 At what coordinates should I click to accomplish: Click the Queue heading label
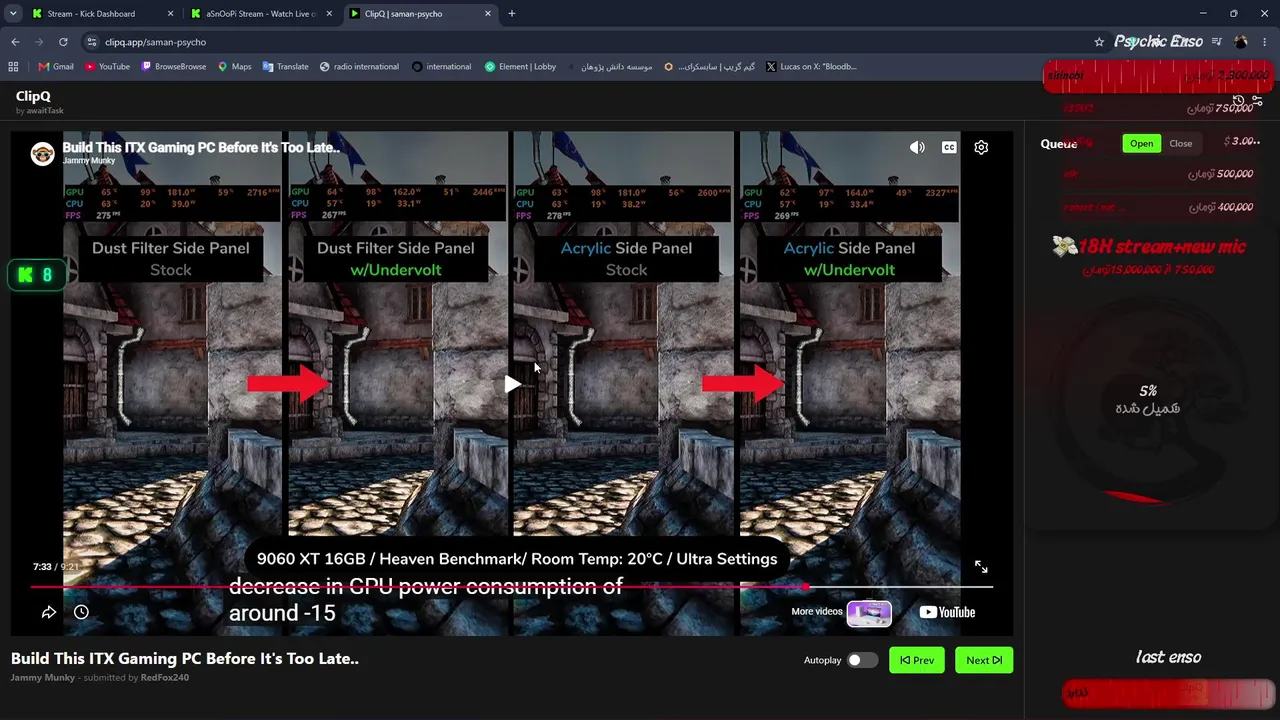pos(1058,144)
